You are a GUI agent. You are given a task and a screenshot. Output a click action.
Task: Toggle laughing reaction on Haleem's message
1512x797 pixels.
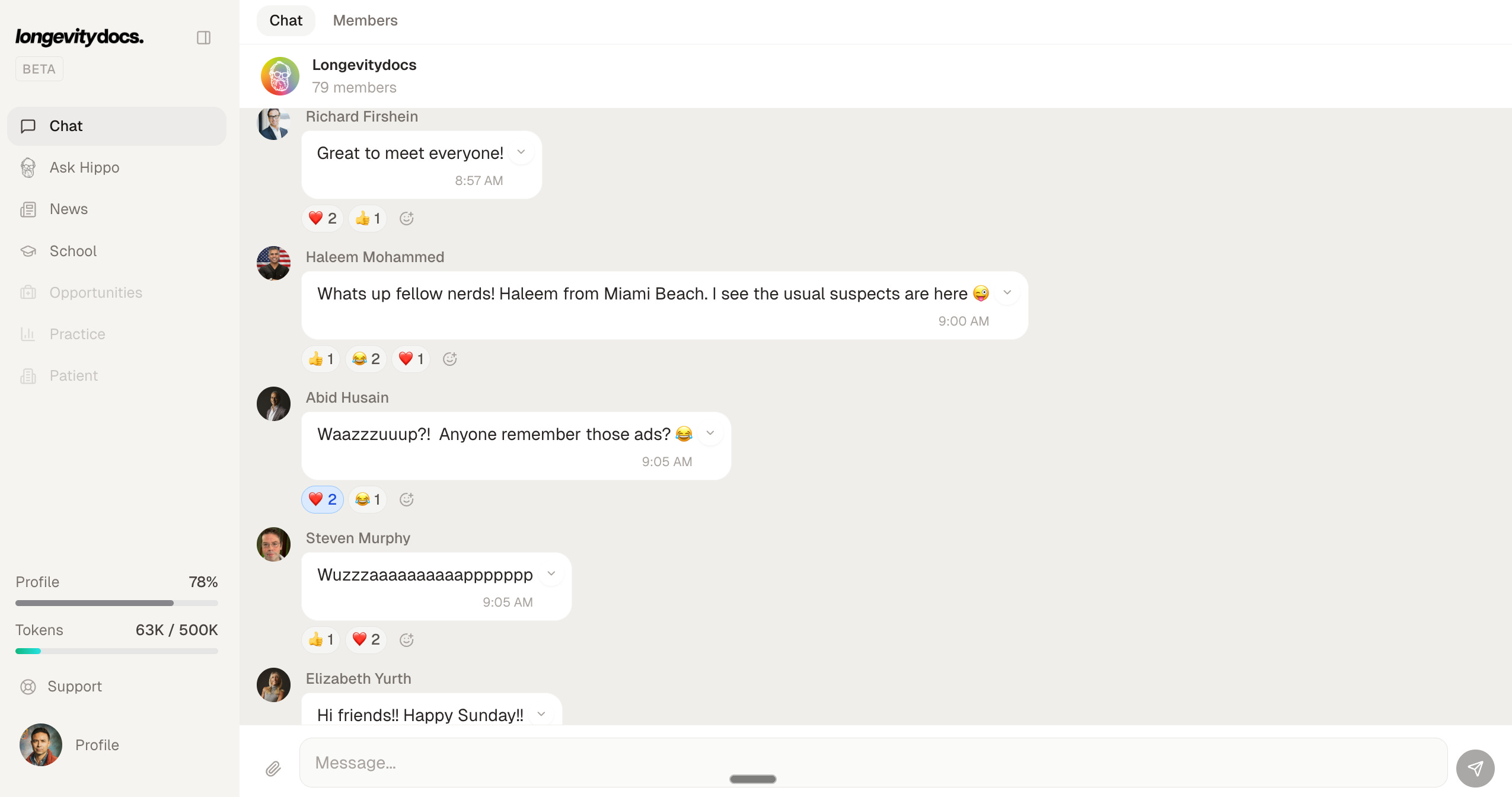click(x=366, y=359)
